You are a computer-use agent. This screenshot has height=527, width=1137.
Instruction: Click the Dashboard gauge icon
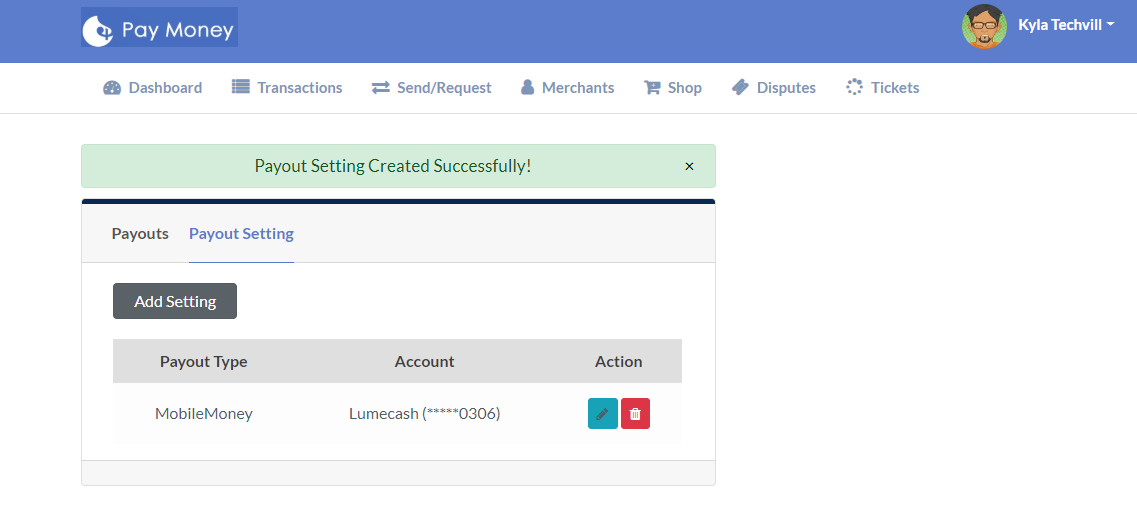point(112,88)
